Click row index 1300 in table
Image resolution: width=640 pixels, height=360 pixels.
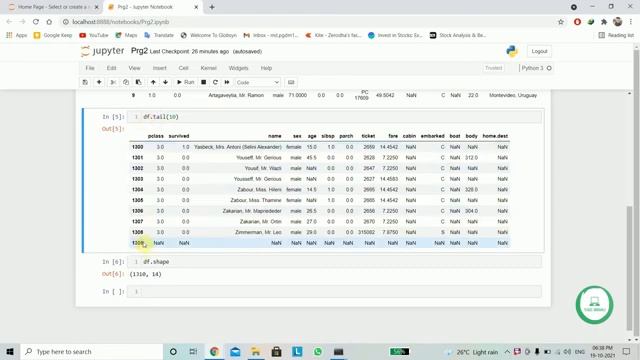pyautogui.click(x=138, y=147)
